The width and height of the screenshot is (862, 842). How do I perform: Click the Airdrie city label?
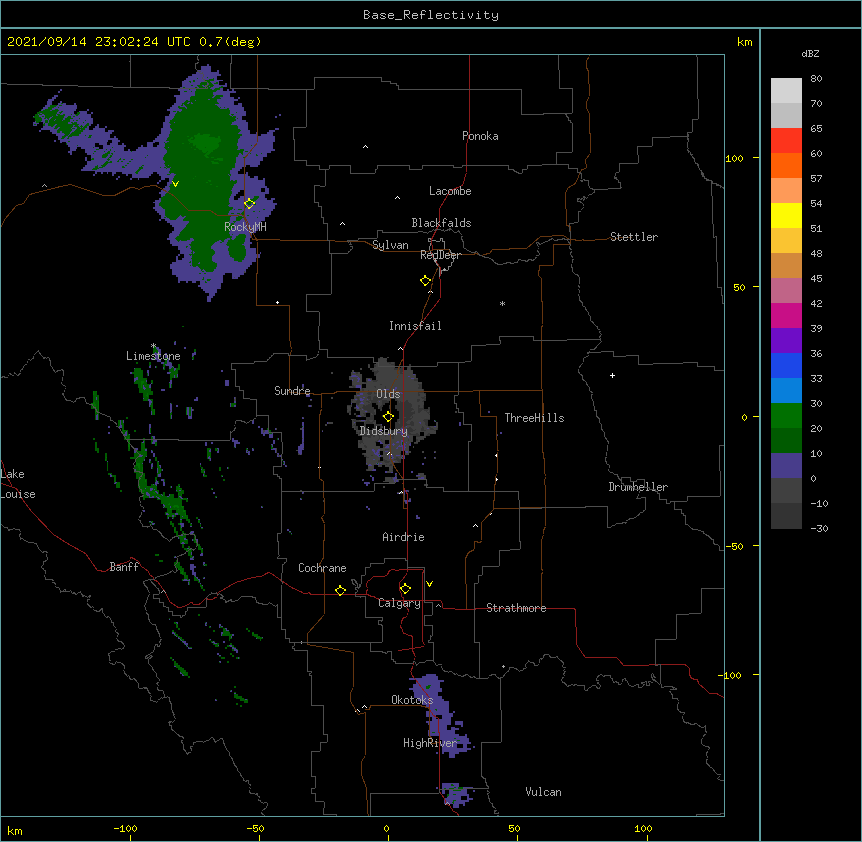[403, 537]
